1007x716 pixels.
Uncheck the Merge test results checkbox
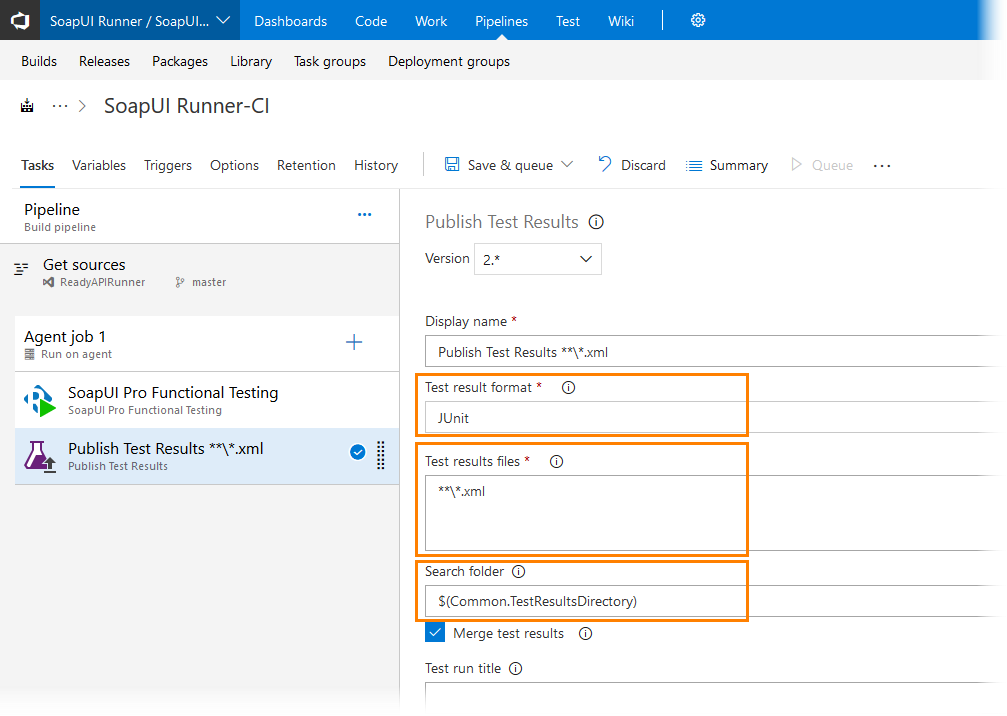coord(435,633)
